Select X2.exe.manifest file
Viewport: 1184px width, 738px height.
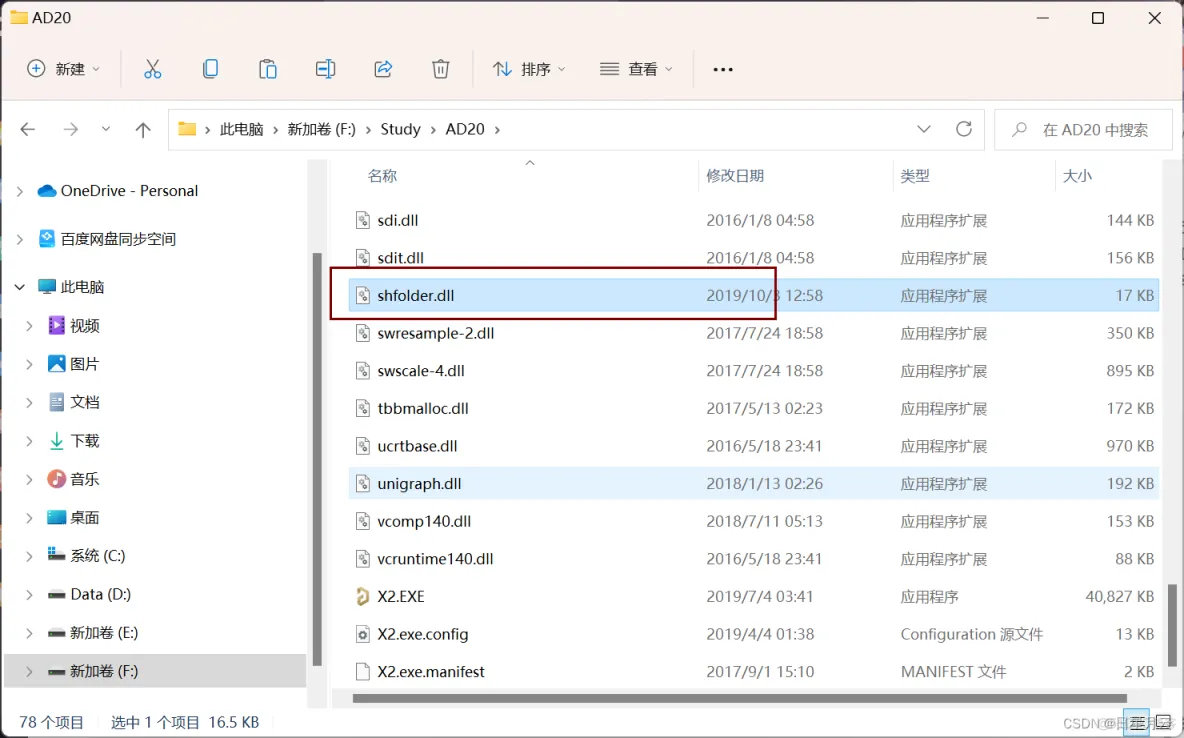pyautogui.click(x=754, y=672)
